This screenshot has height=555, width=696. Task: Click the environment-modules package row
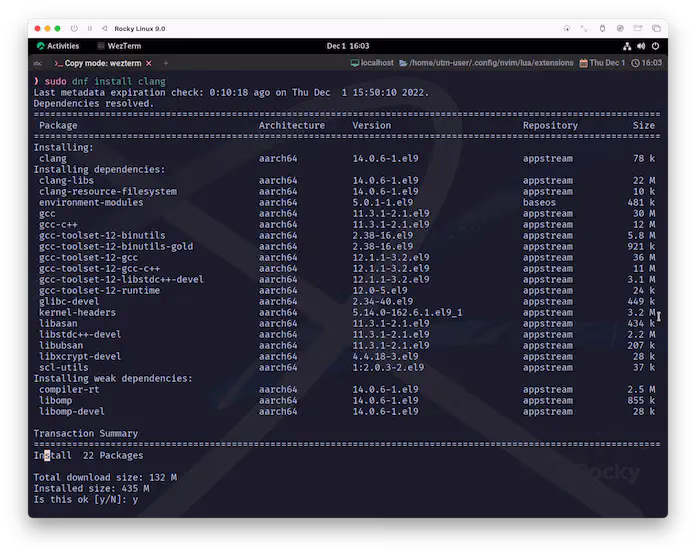(347, 202)
